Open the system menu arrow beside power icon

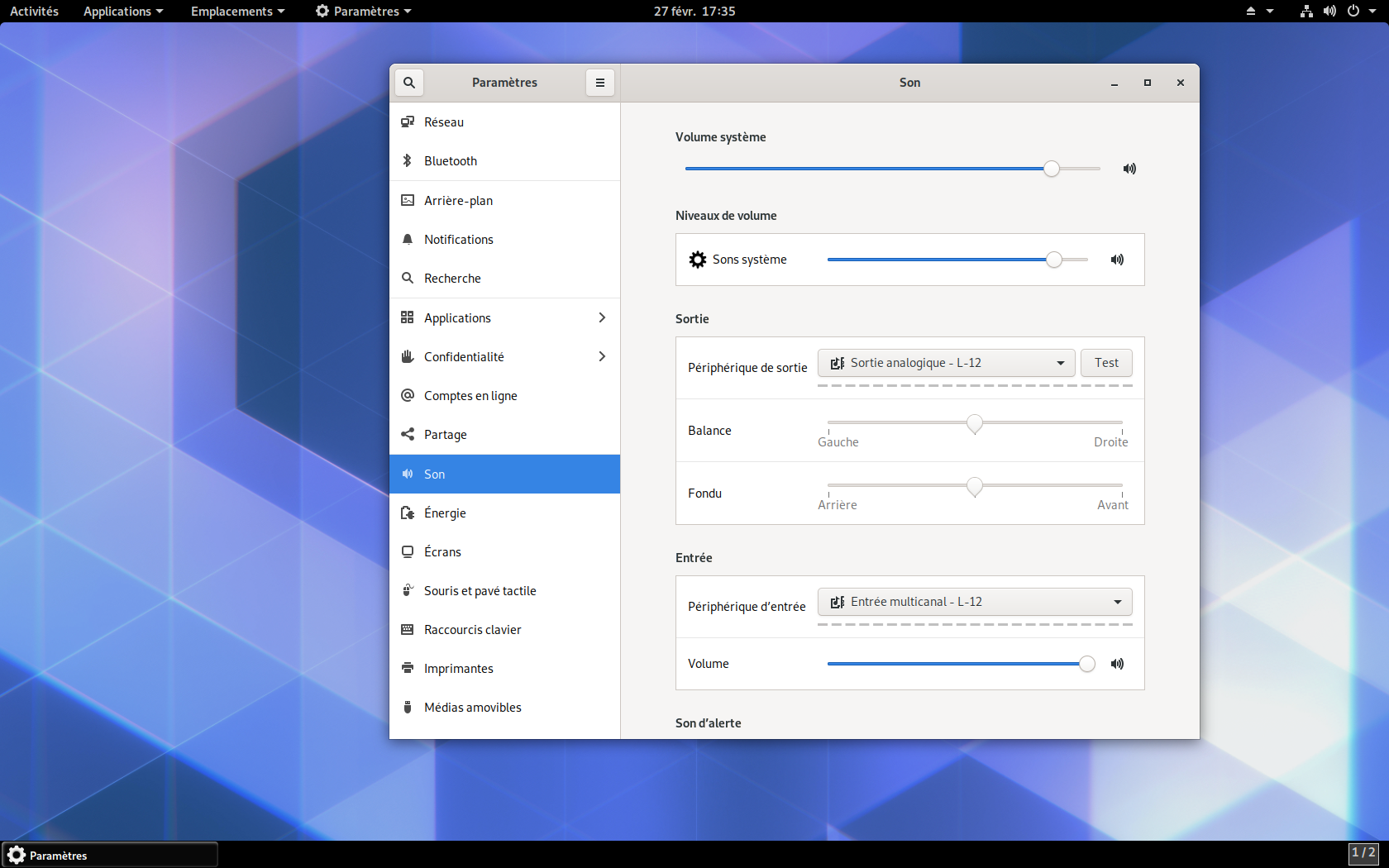[1372, 12]
